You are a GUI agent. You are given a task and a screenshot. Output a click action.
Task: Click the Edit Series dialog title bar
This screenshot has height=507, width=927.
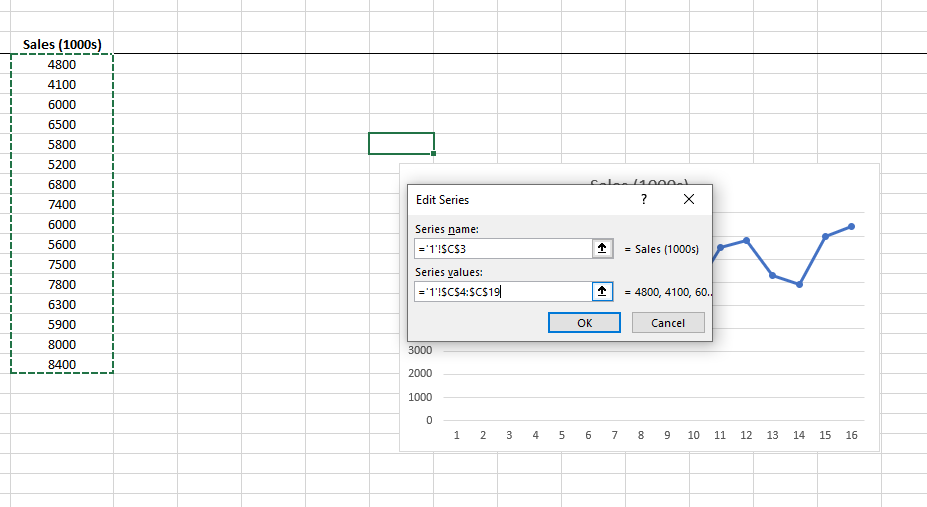(520, 200)
